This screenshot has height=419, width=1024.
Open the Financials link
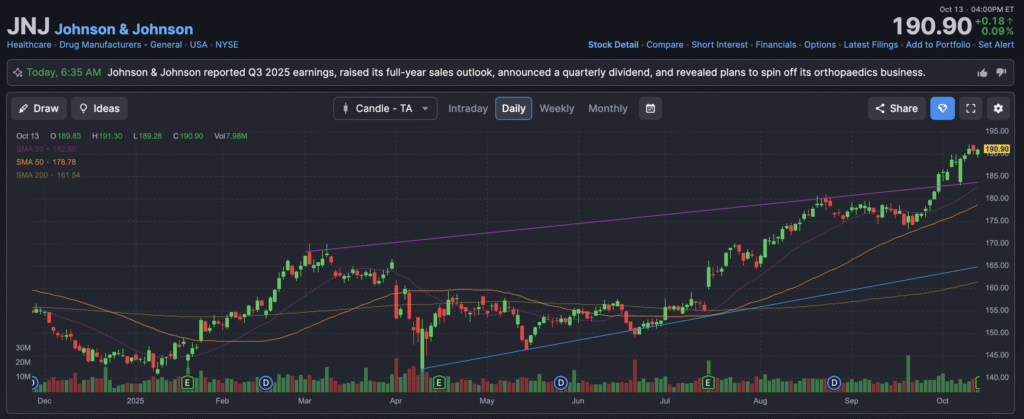(776, 45)
